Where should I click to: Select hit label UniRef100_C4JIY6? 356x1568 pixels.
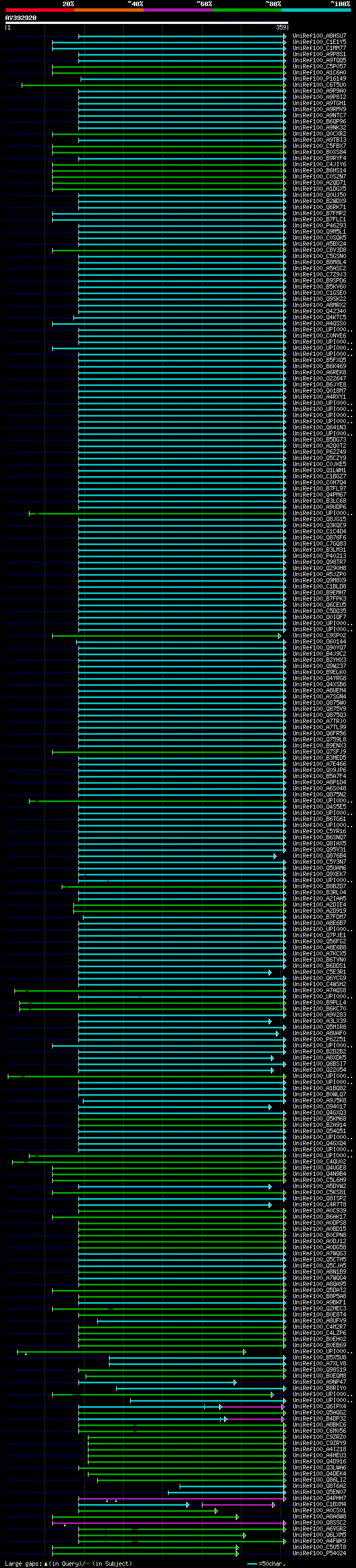click(319, 164)
